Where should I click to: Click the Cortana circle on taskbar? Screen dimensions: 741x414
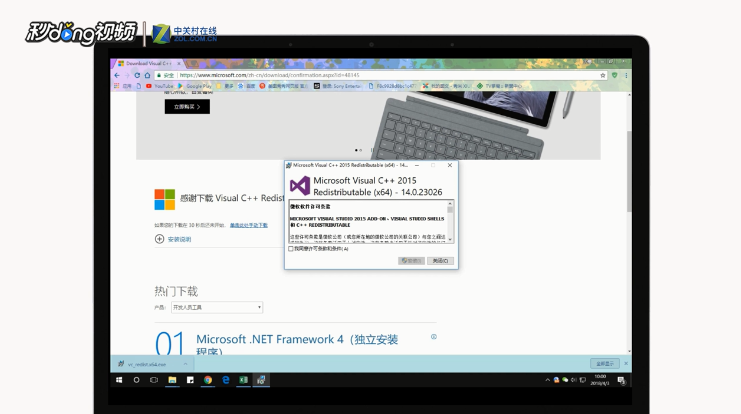point(136,380)
